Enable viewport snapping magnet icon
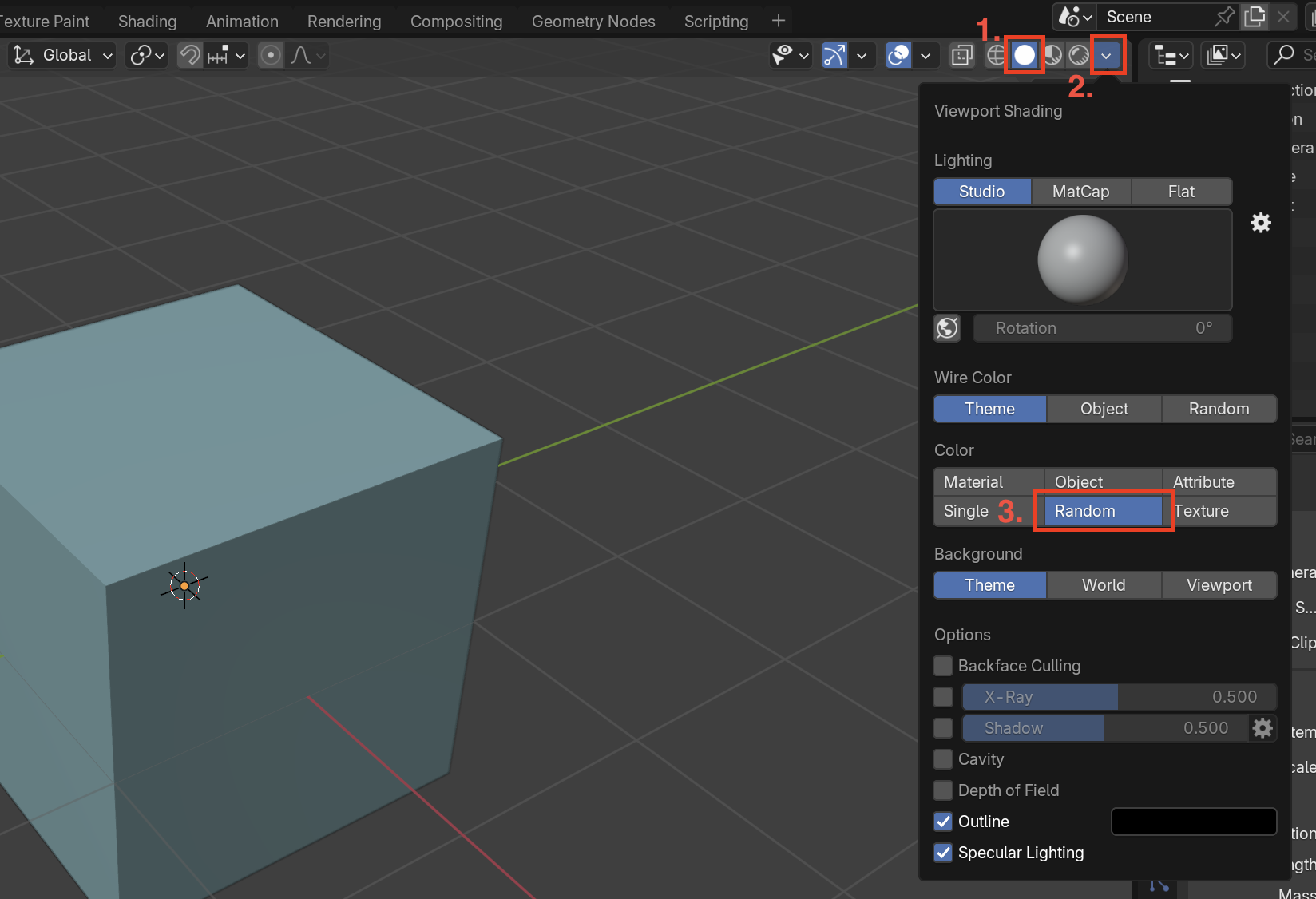1316x899 pixels. click(x=190, y=55)
